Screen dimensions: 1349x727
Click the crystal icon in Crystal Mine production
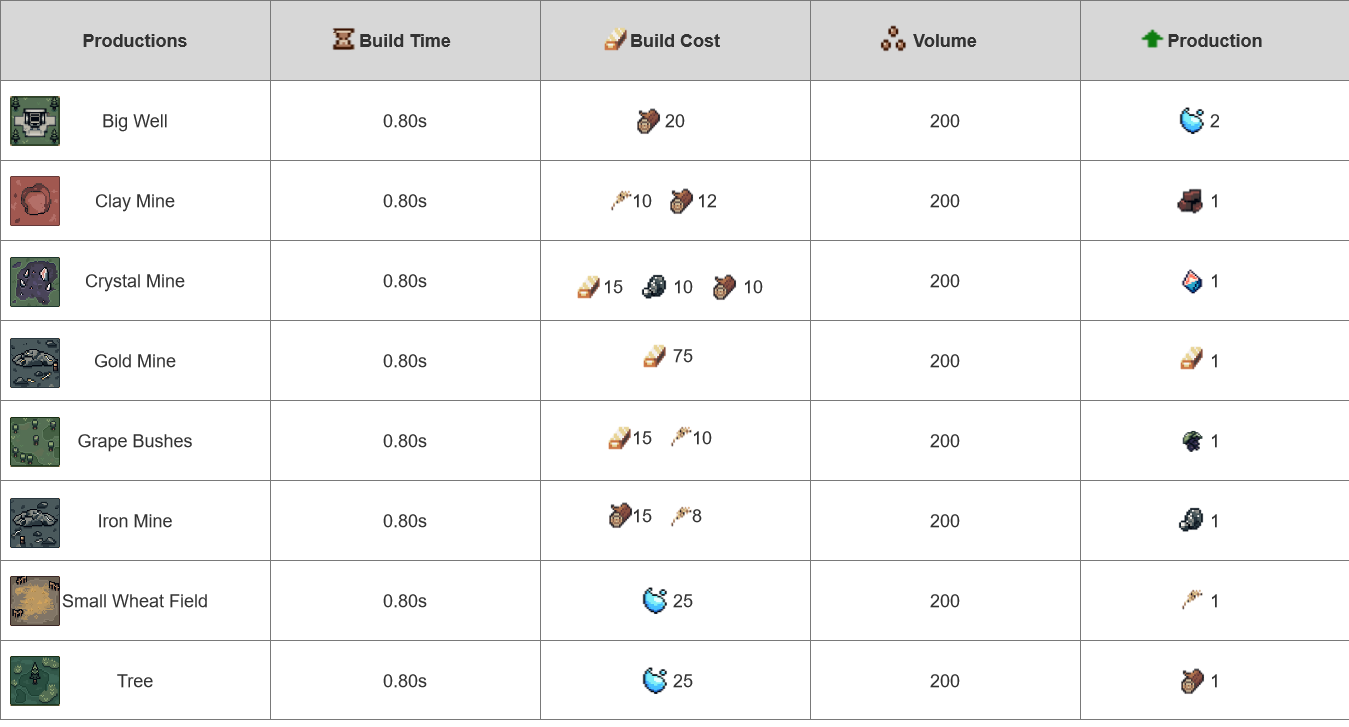1191,281
